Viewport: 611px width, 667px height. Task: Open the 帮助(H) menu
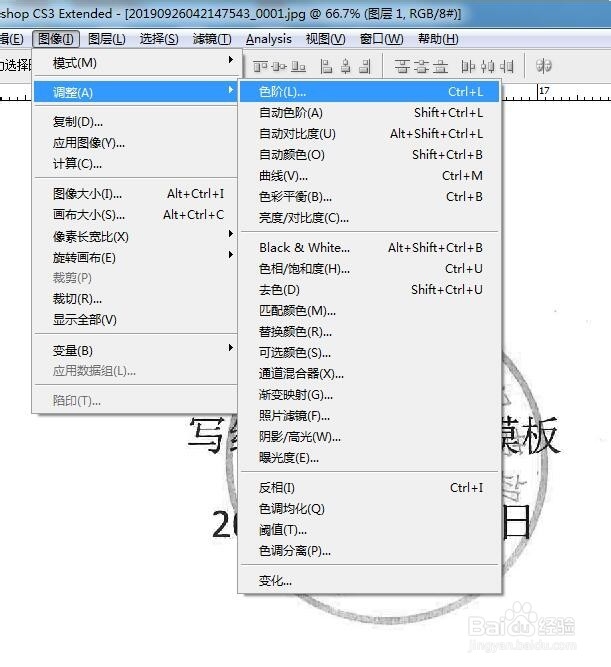[438, 39]
